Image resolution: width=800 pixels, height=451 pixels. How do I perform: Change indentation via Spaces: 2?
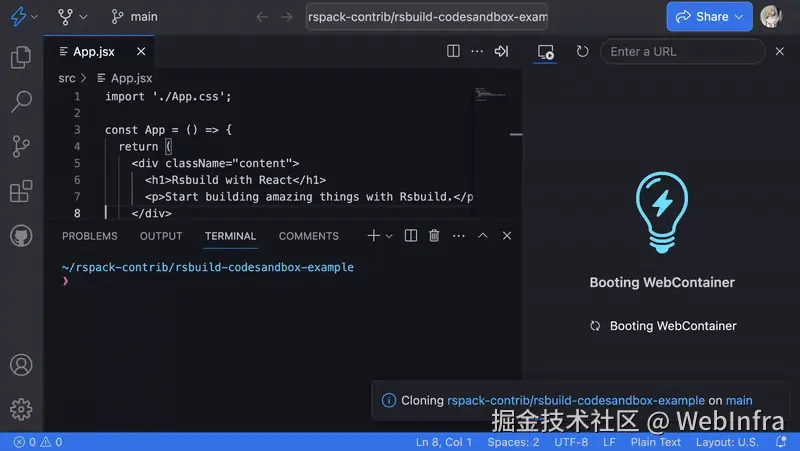coord(513,442)
